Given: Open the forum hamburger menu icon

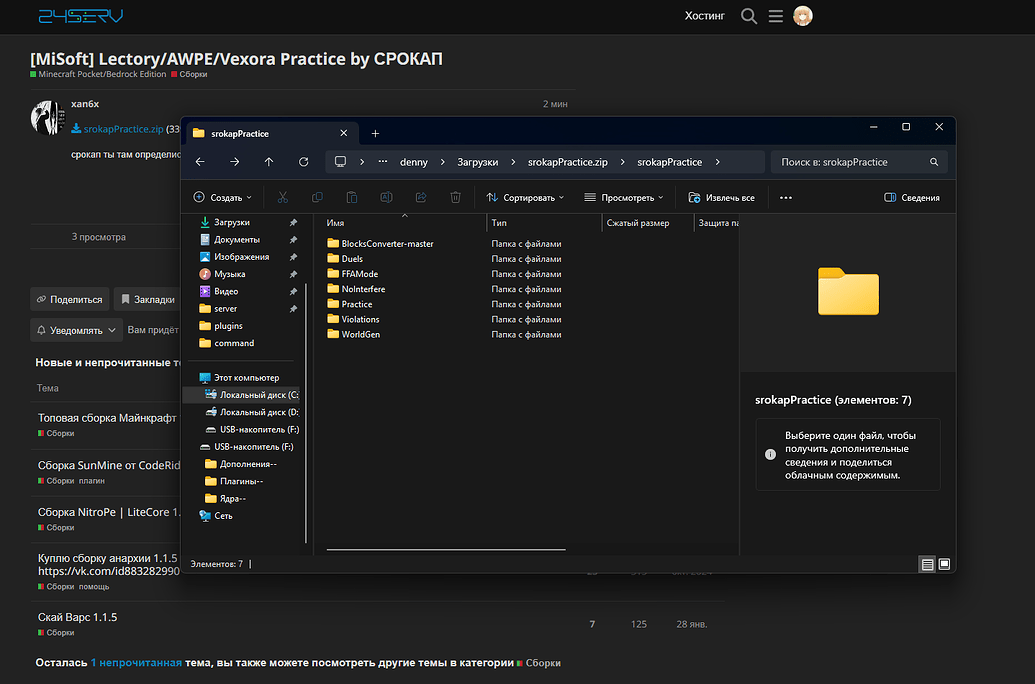Looking at the screenshot, I should 775,16.
